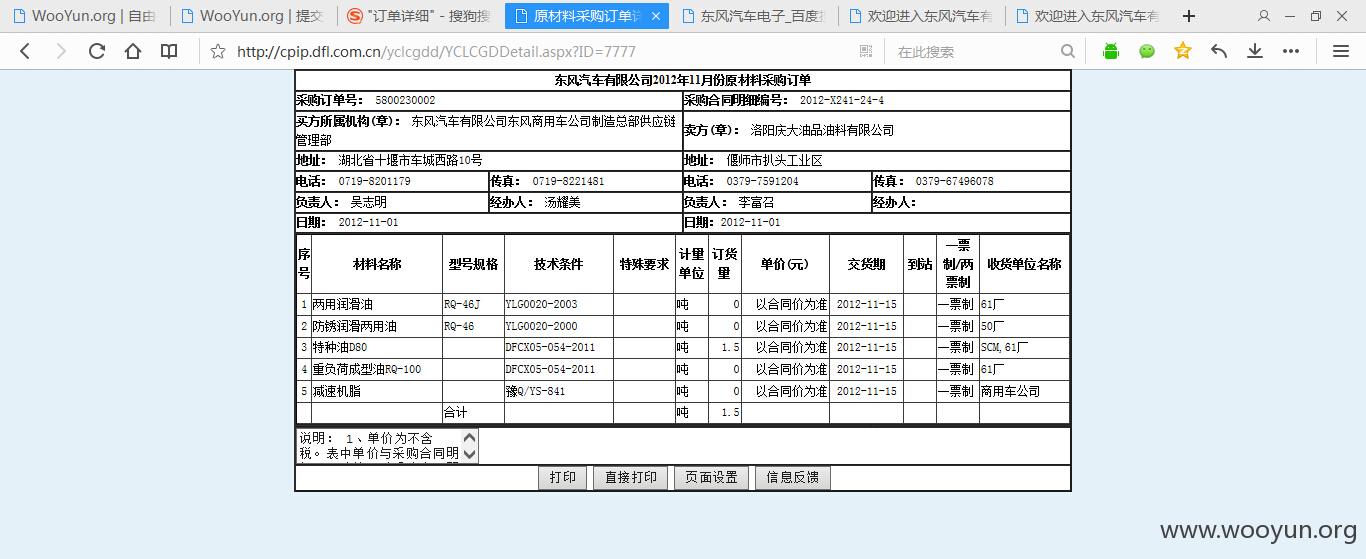Select model cell RQ-46J
This screenshot has height=559, width=1366.
coord(462,304)
